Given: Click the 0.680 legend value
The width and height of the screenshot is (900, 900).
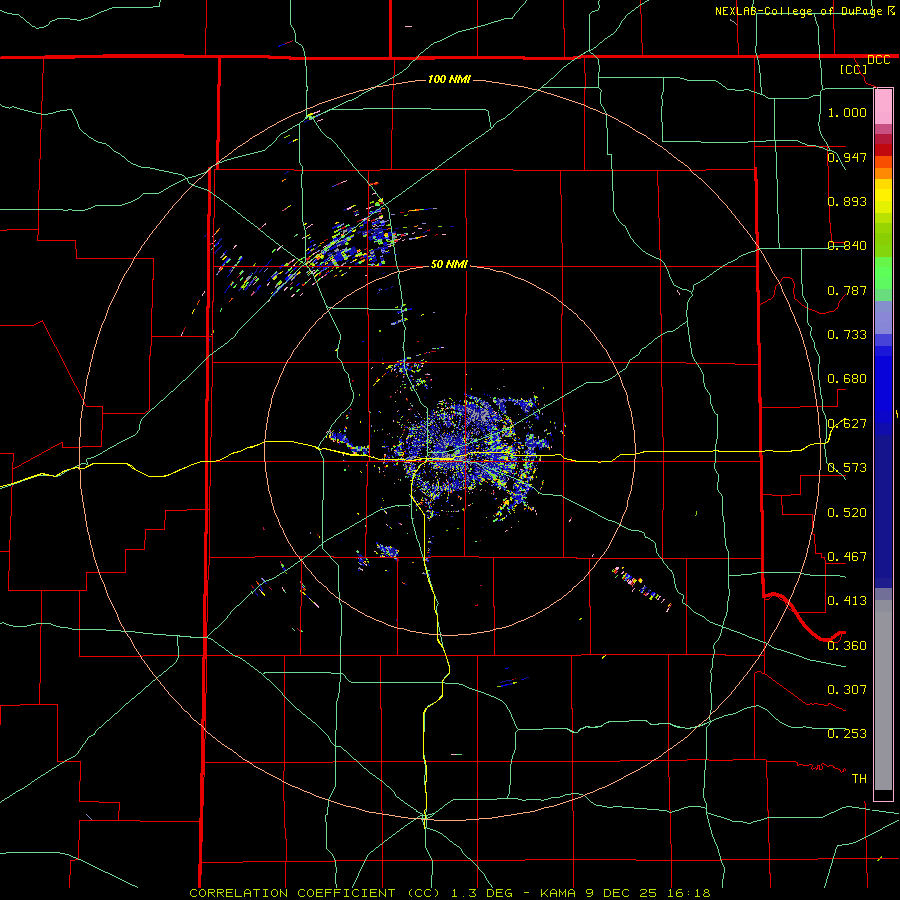Looking at the screenshot, I should 847,378.
